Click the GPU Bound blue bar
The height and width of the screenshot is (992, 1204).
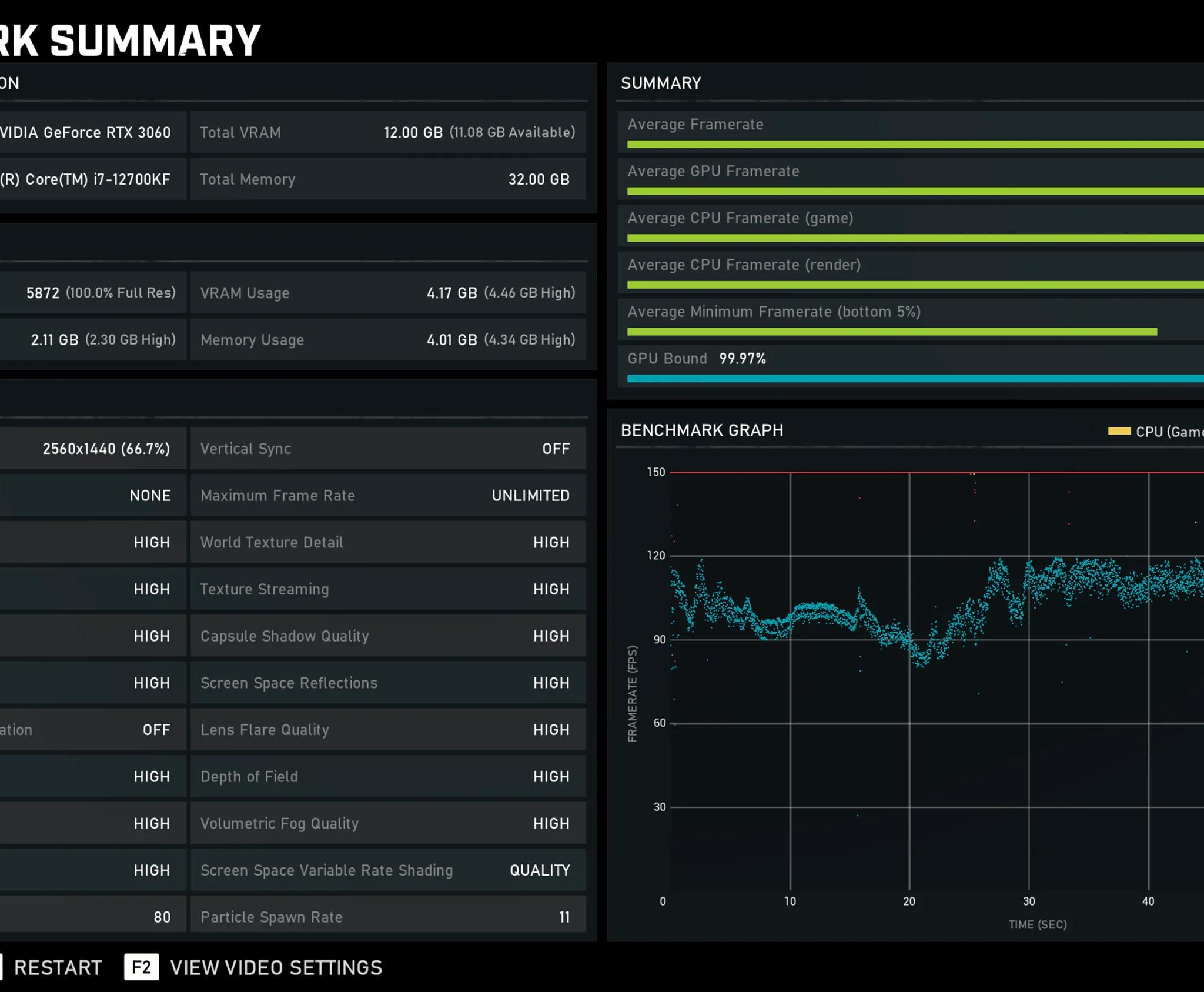pos(915,379)
